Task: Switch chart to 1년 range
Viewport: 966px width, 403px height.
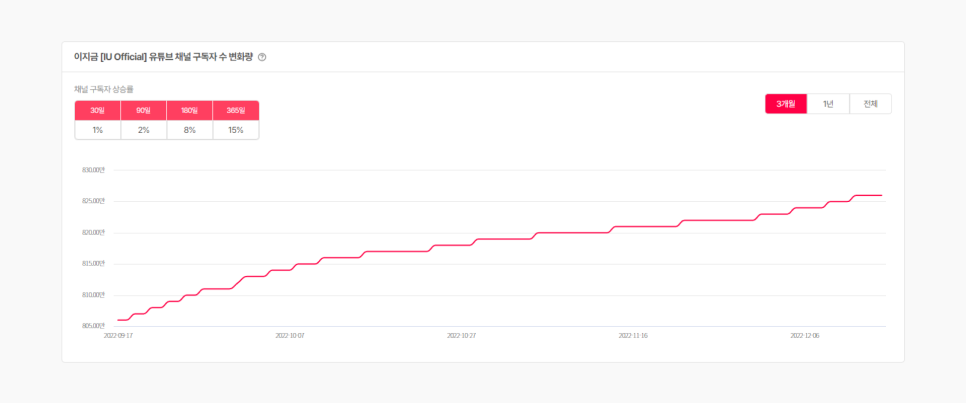Action: coord(828,104)
